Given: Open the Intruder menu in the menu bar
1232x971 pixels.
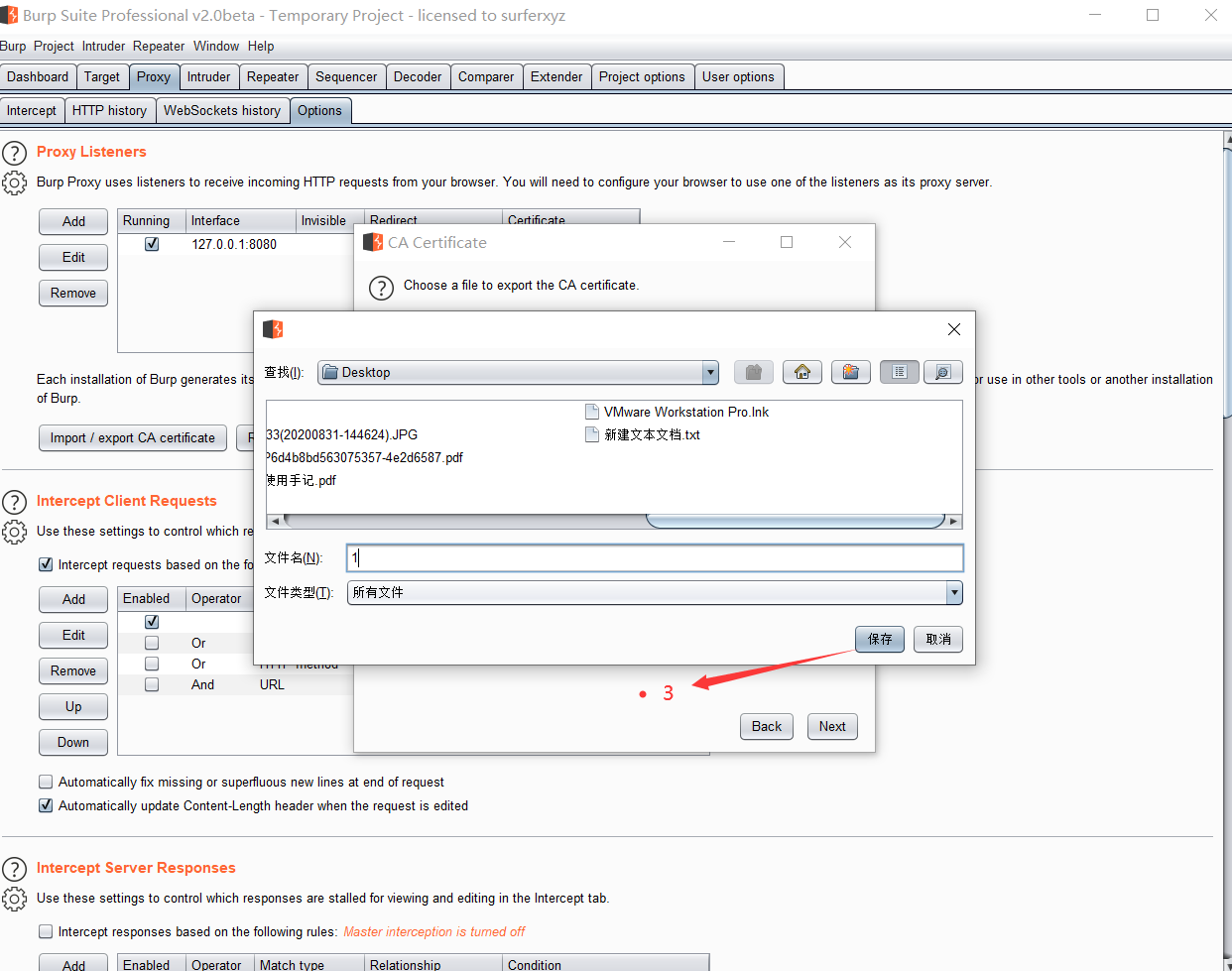Looking at the screenshot, I should (x=103, y=46).
